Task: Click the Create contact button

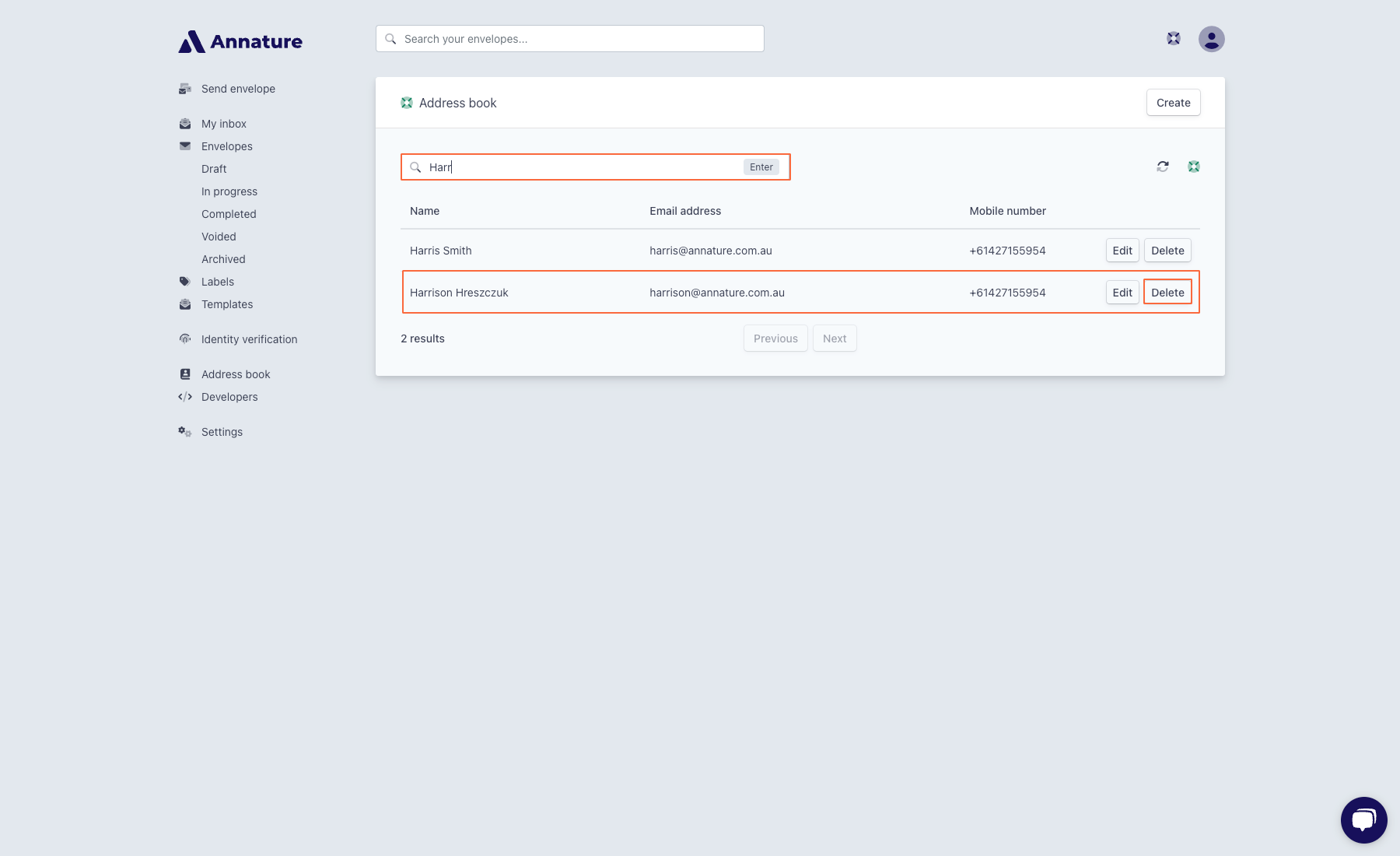Action: [x=1174, y=103]
